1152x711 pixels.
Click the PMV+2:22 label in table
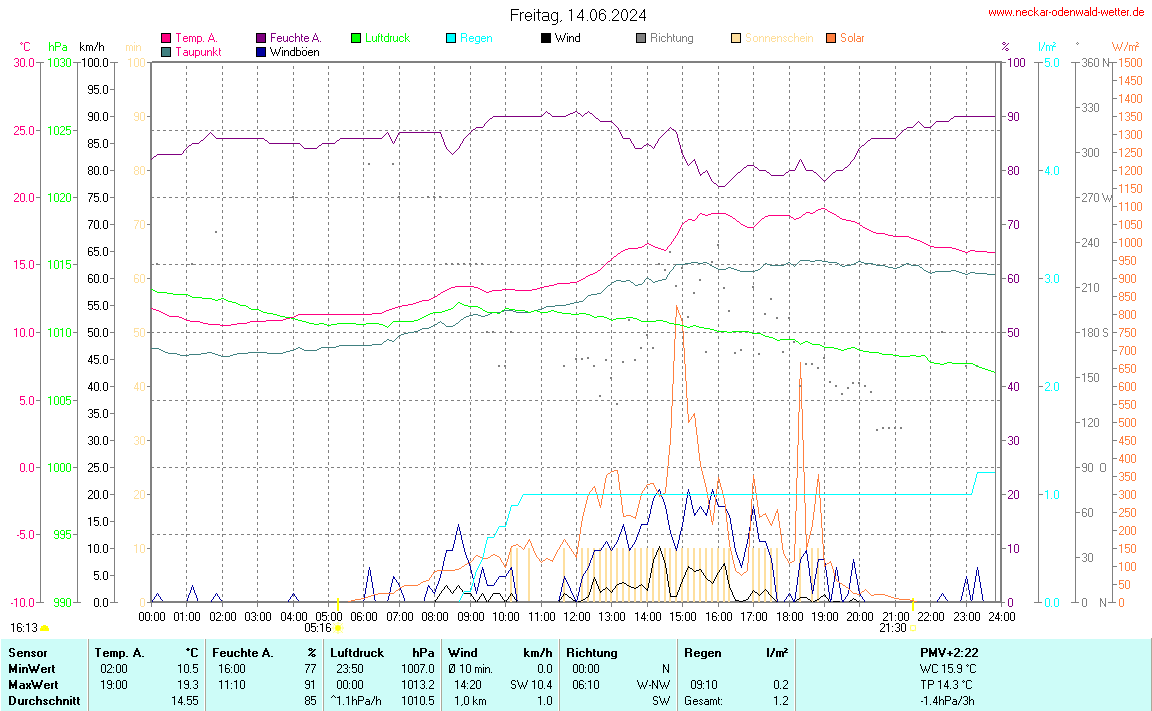(x=949, y=652)
